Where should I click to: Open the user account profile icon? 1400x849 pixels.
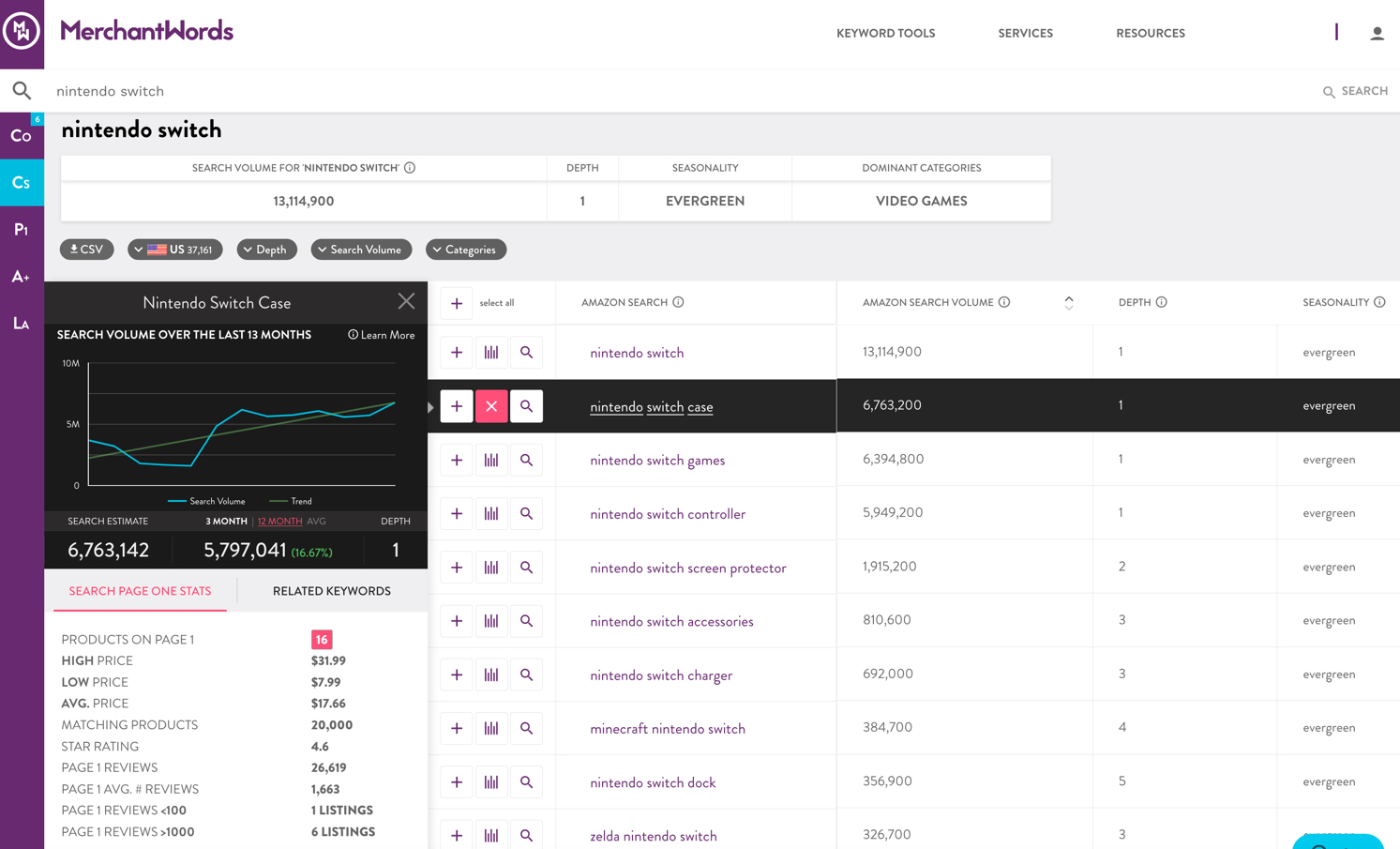pyautogui.click(x=1376, y=34)
